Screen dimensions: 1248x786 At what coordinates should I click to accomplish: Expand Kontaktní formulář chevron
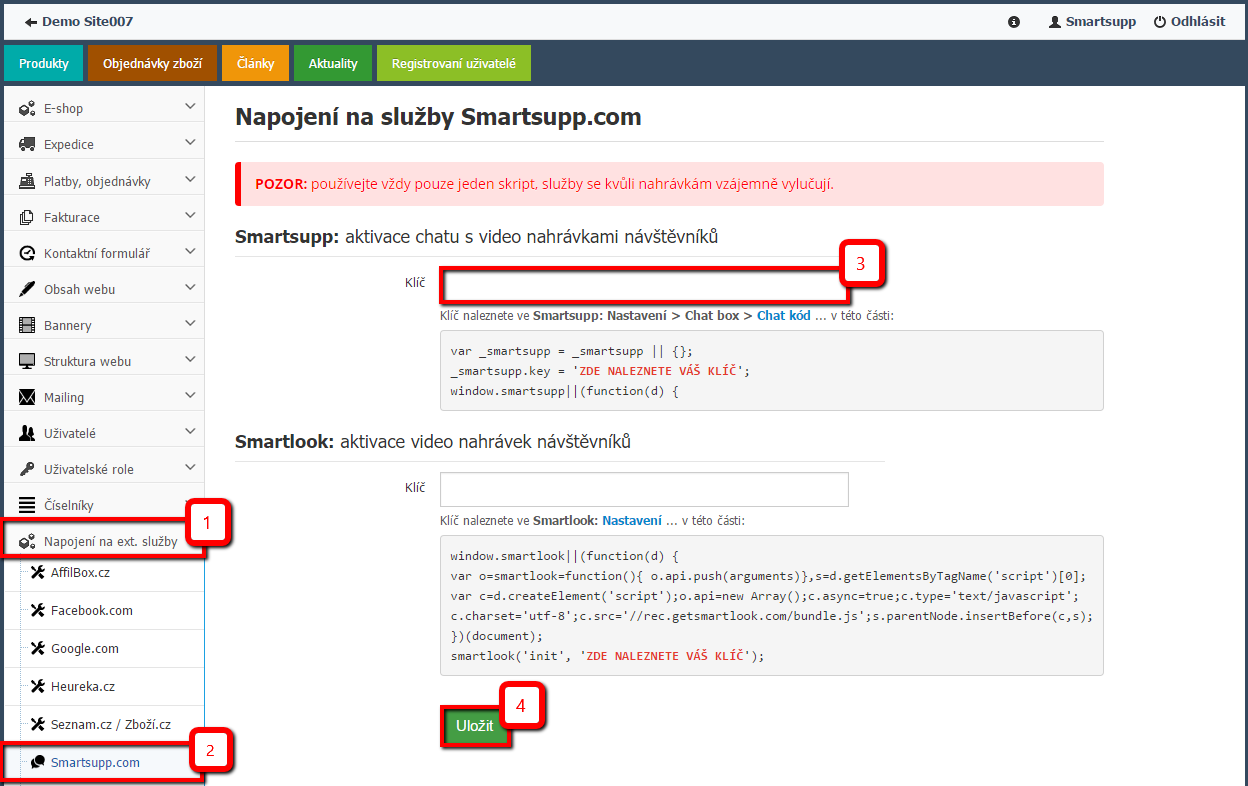pyautogui.click(x=190, y=252)
